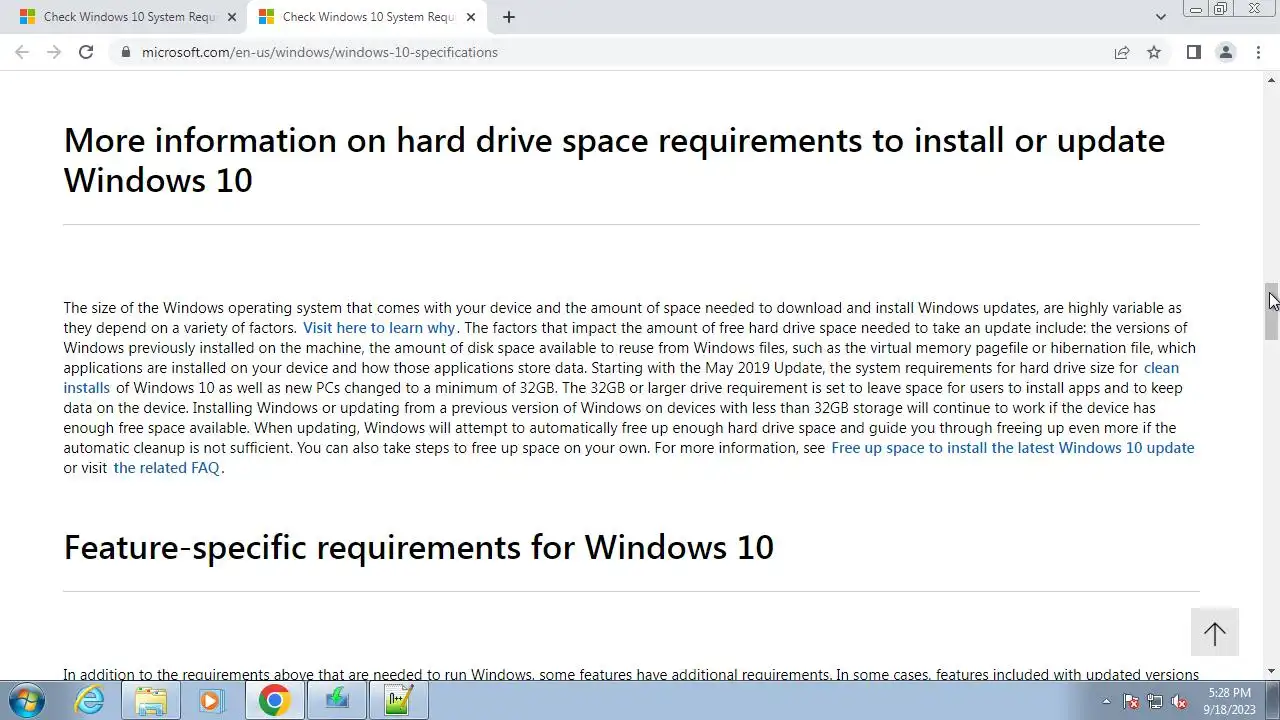1280x720 pixels.
Task: Open the Windows Start menu
Action: click(x=27, y=700)
